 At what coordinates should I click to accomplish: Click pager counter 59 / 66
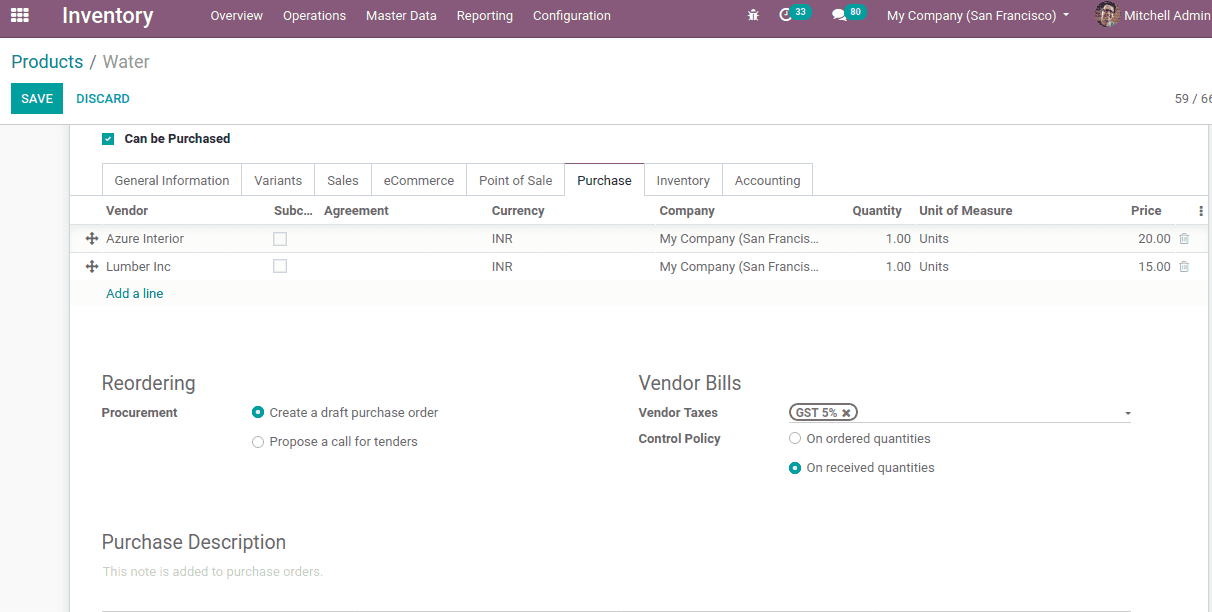1193,99
